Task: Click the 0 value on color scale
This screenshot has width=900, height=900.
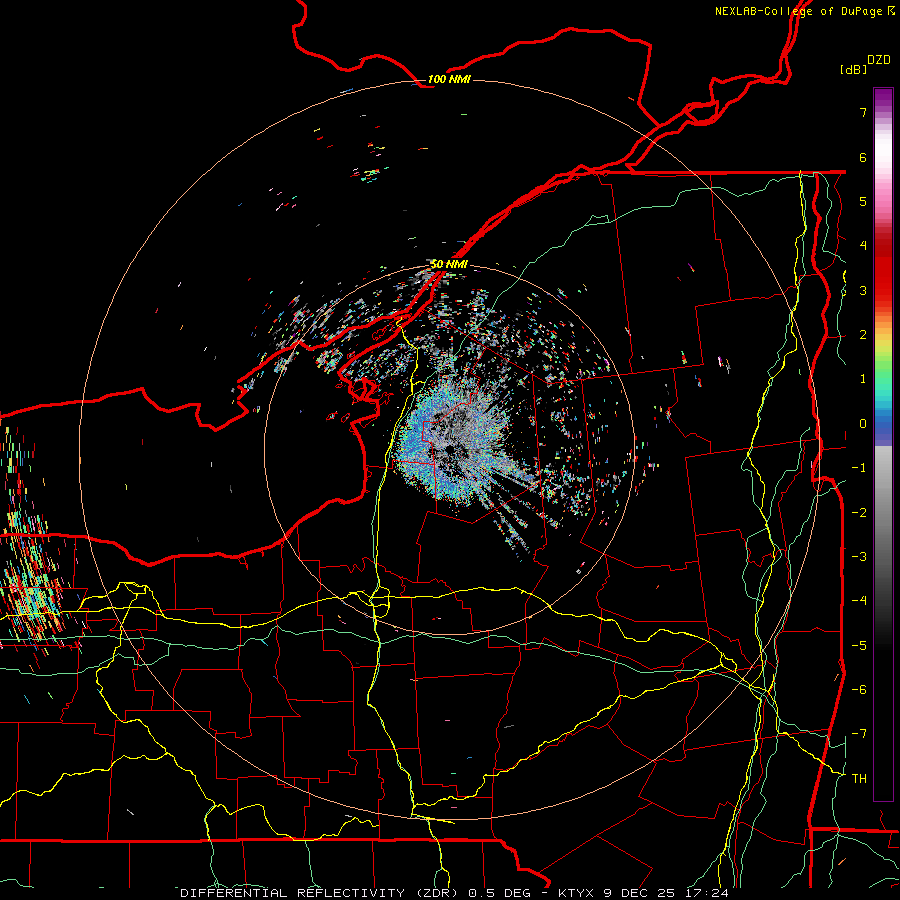Action: click(863, 424)
